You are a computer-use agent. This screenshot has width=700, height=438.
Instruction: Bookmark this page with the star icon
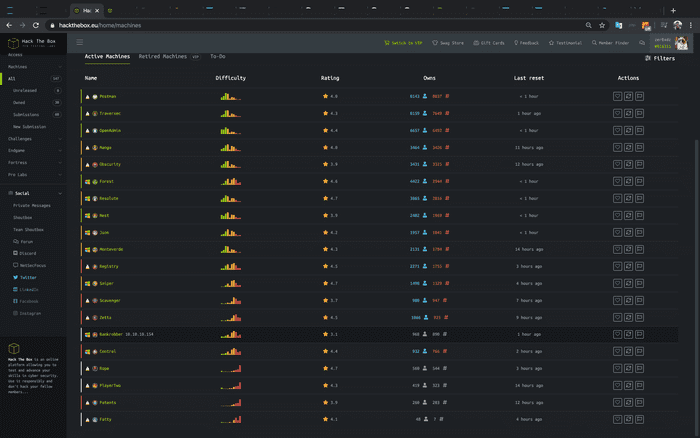coord(601,25)
